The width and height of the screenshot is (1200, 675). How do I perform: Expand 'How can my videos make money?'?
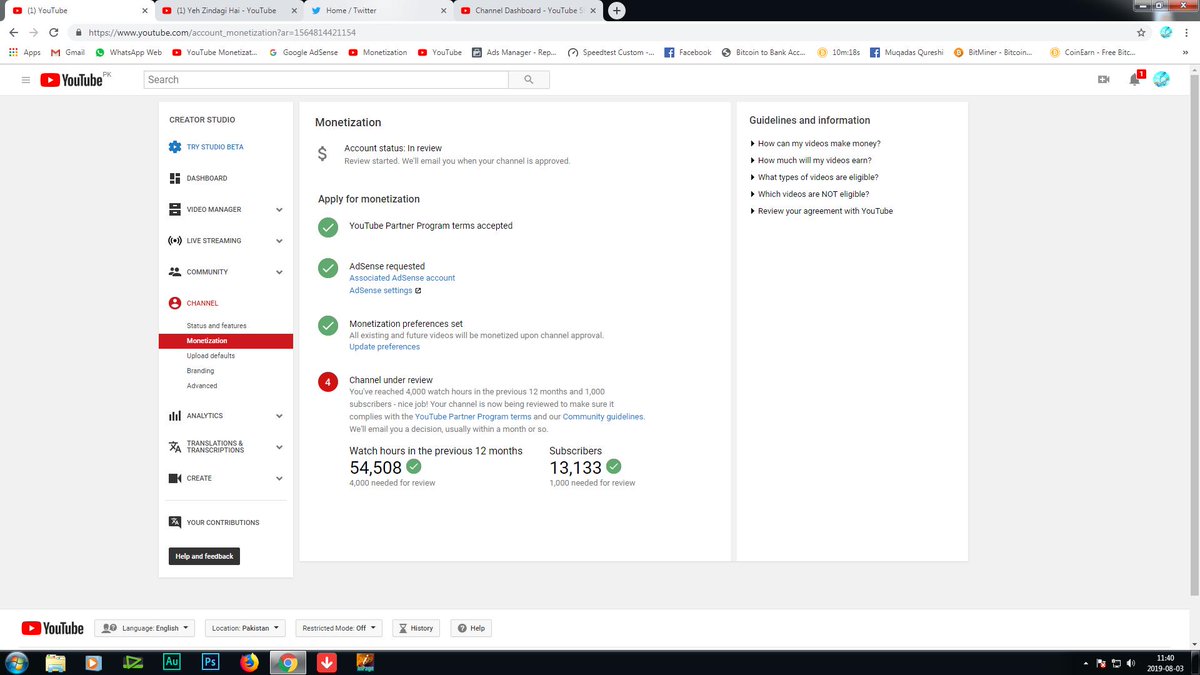point(815,144)
